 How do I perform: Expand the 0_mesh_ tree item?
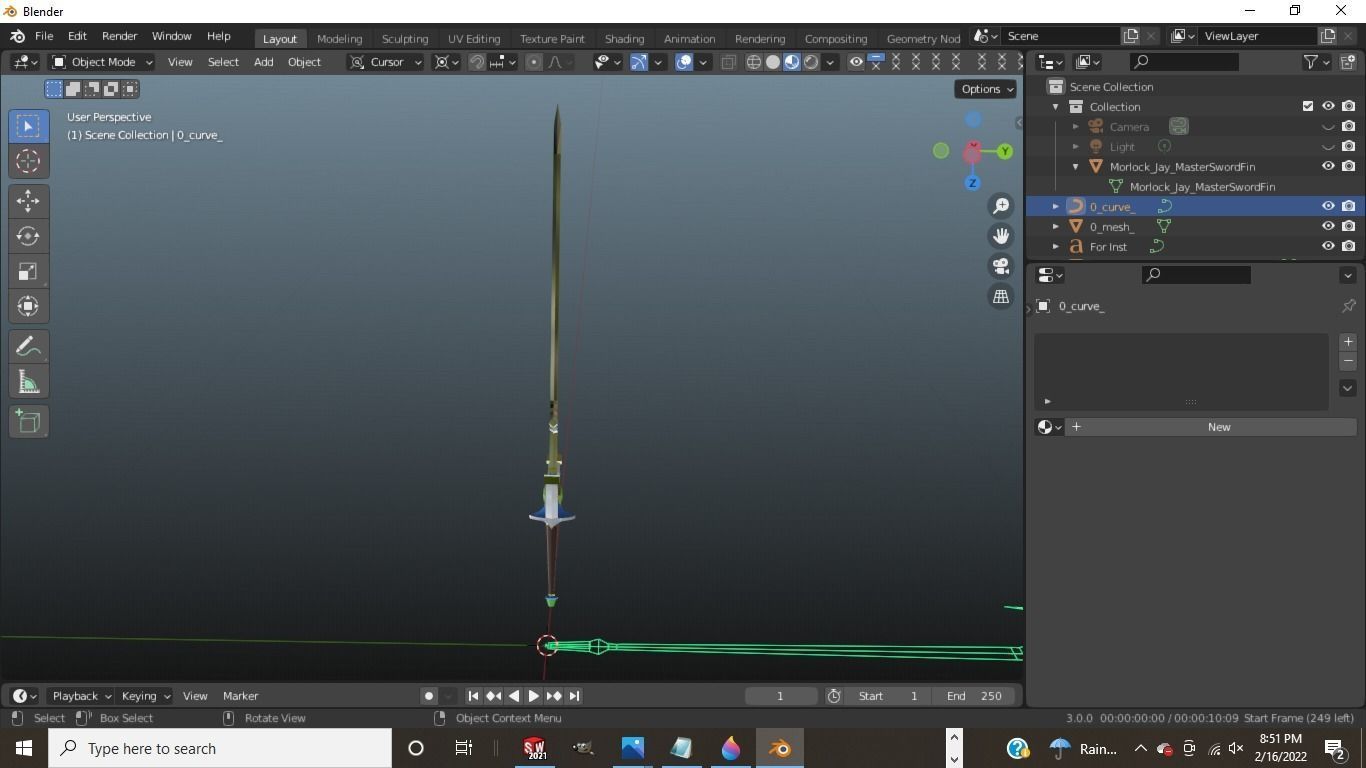(x=1055, y=226)
